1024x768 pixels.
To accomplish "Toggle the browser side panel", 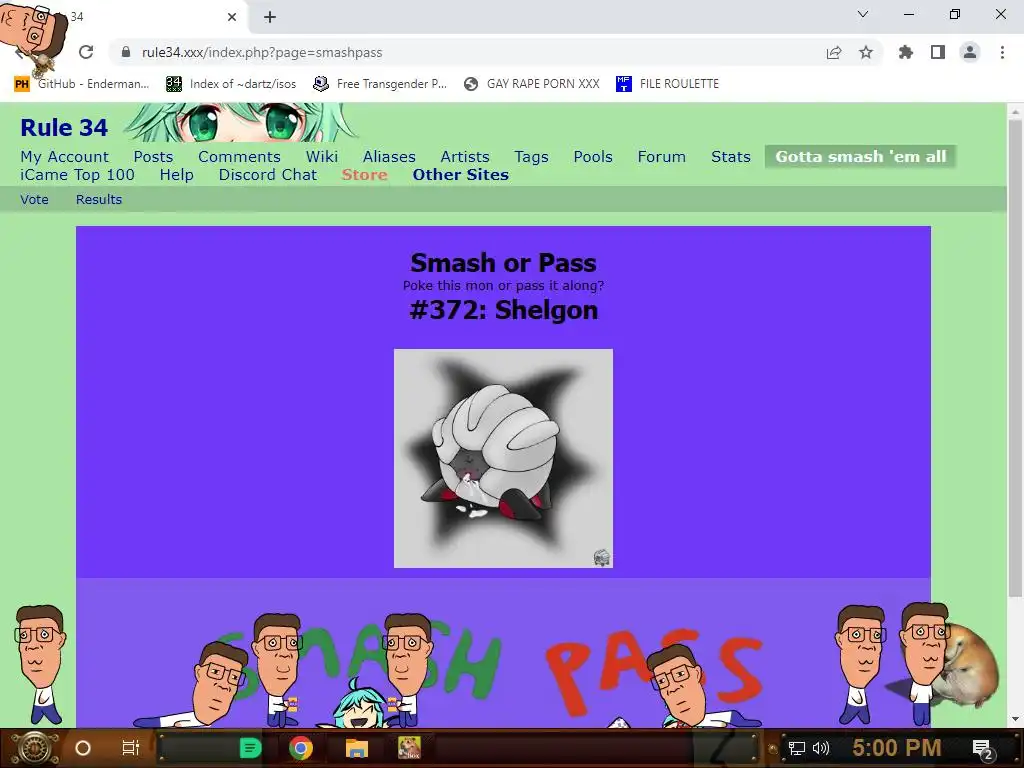I will [x=938, y=52].
